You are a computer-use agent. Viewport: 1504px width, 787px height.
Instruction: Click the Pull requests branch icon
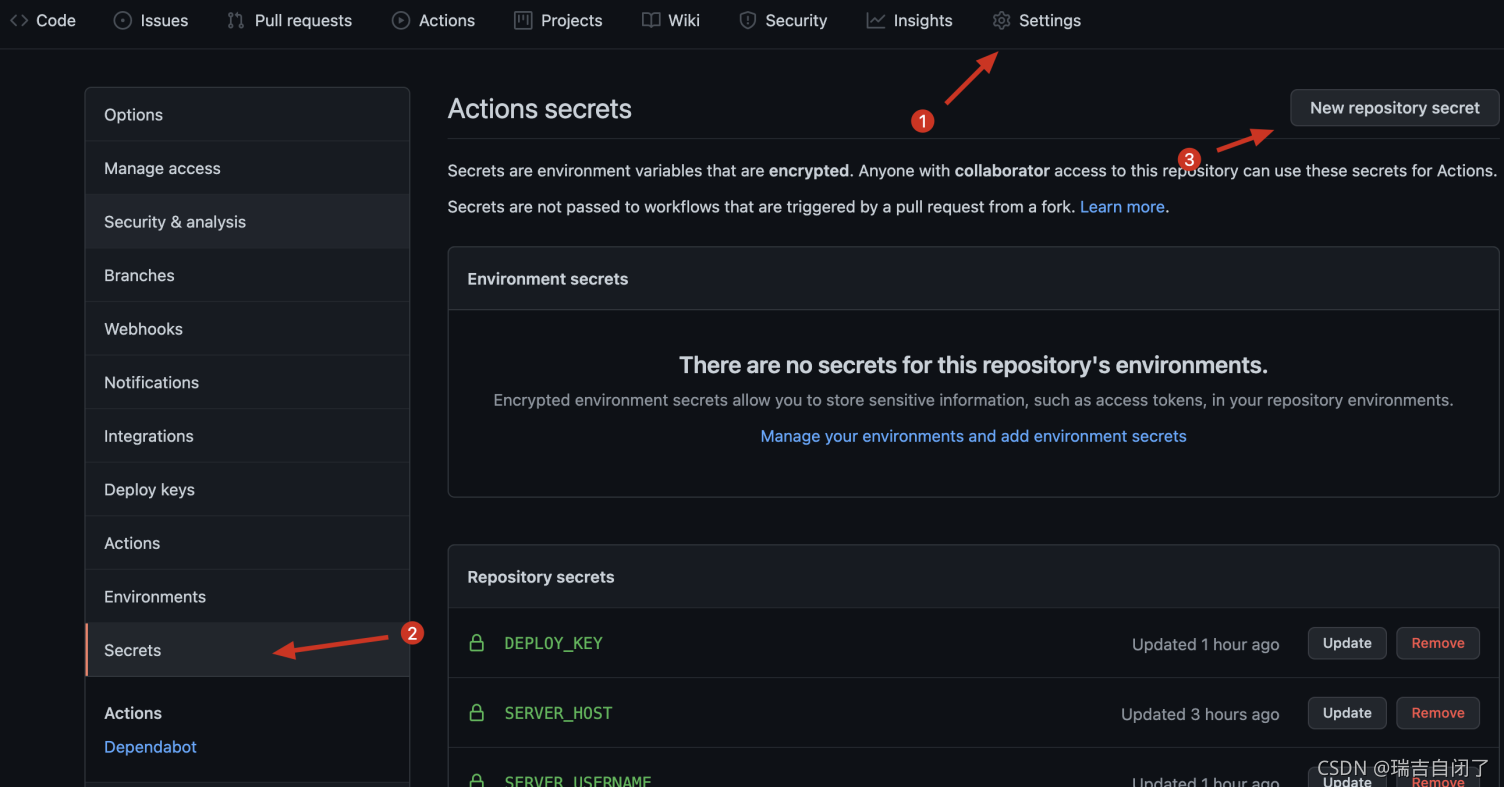[x=235, y=20]
